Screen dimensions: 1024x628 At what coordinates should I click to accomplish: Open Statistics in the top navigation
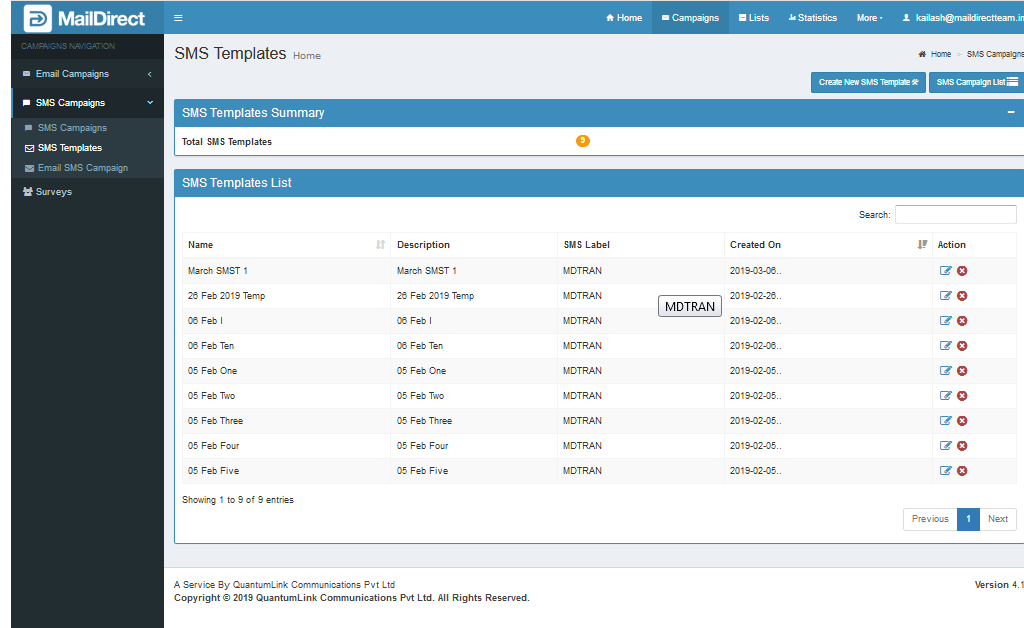point(813,18)
